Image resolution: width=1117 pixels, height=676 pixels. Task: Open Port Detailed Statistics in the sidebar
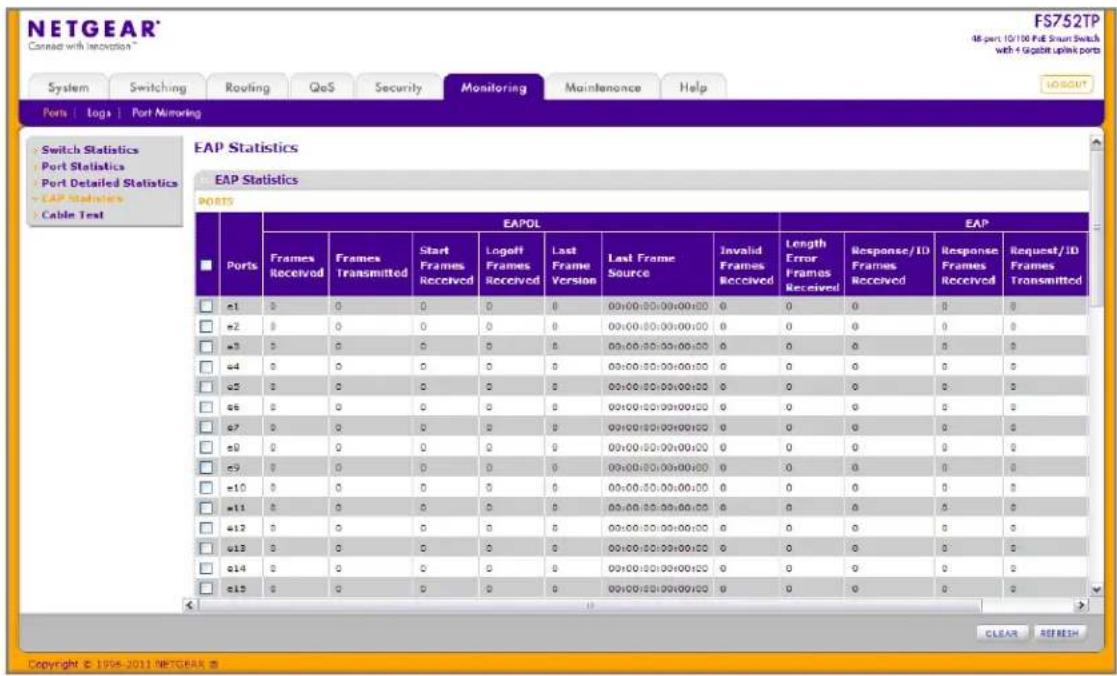point(109,183)
